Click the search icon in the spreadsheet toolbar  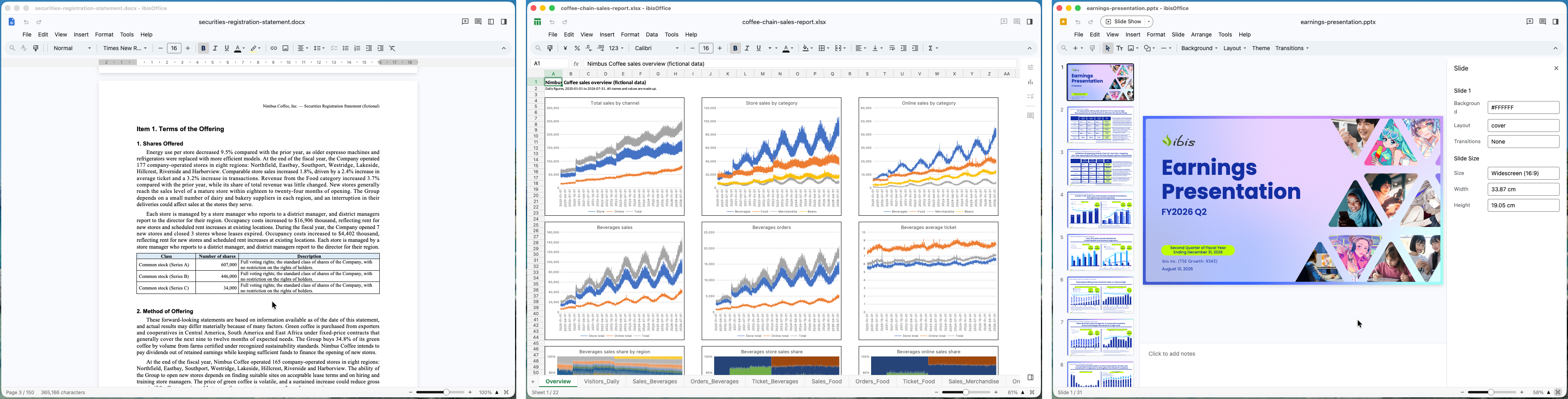pos(538,49)
